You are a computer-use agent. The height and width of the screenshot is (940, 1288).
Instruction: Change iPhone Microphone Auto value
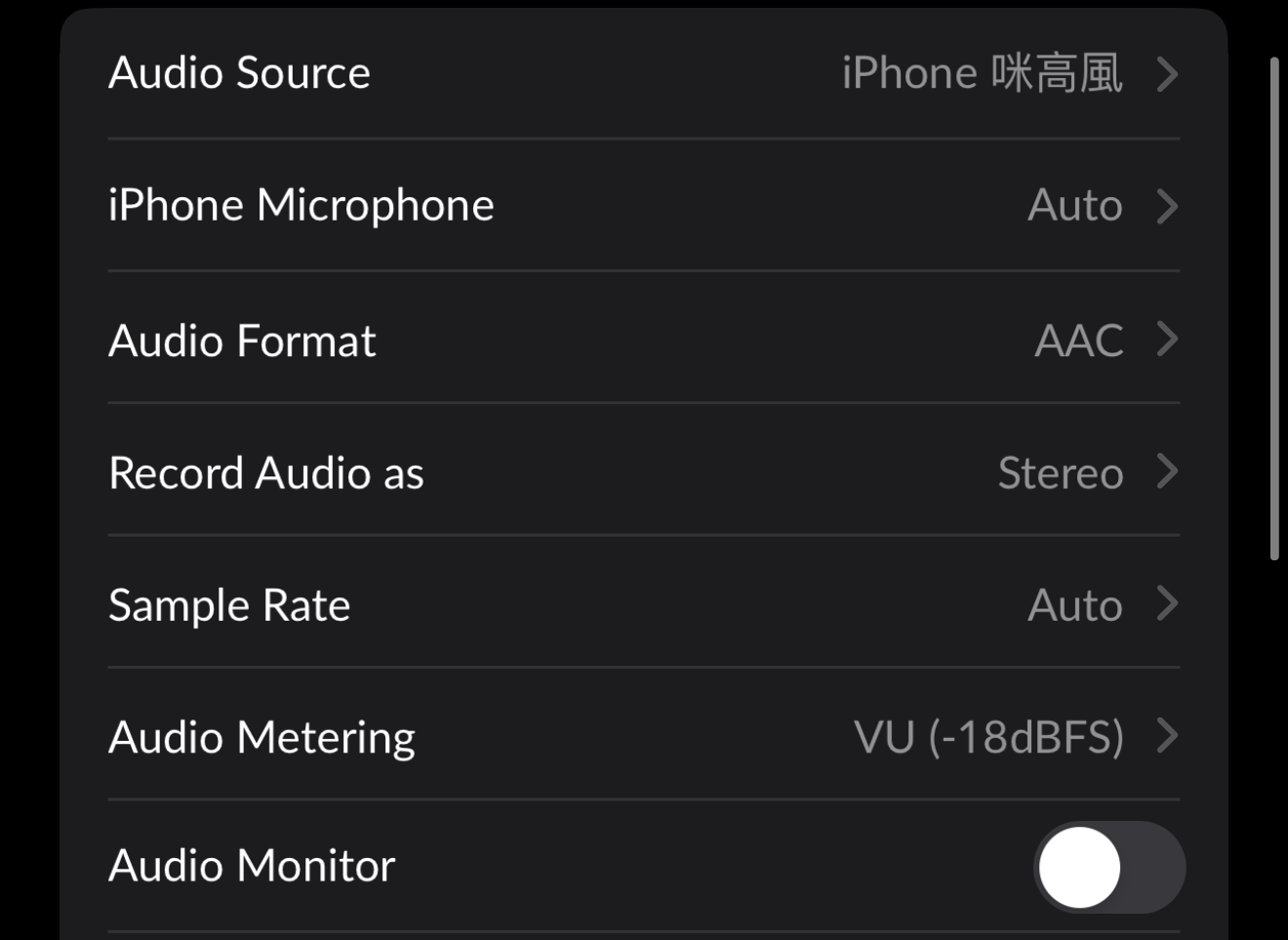[1075, 206]
